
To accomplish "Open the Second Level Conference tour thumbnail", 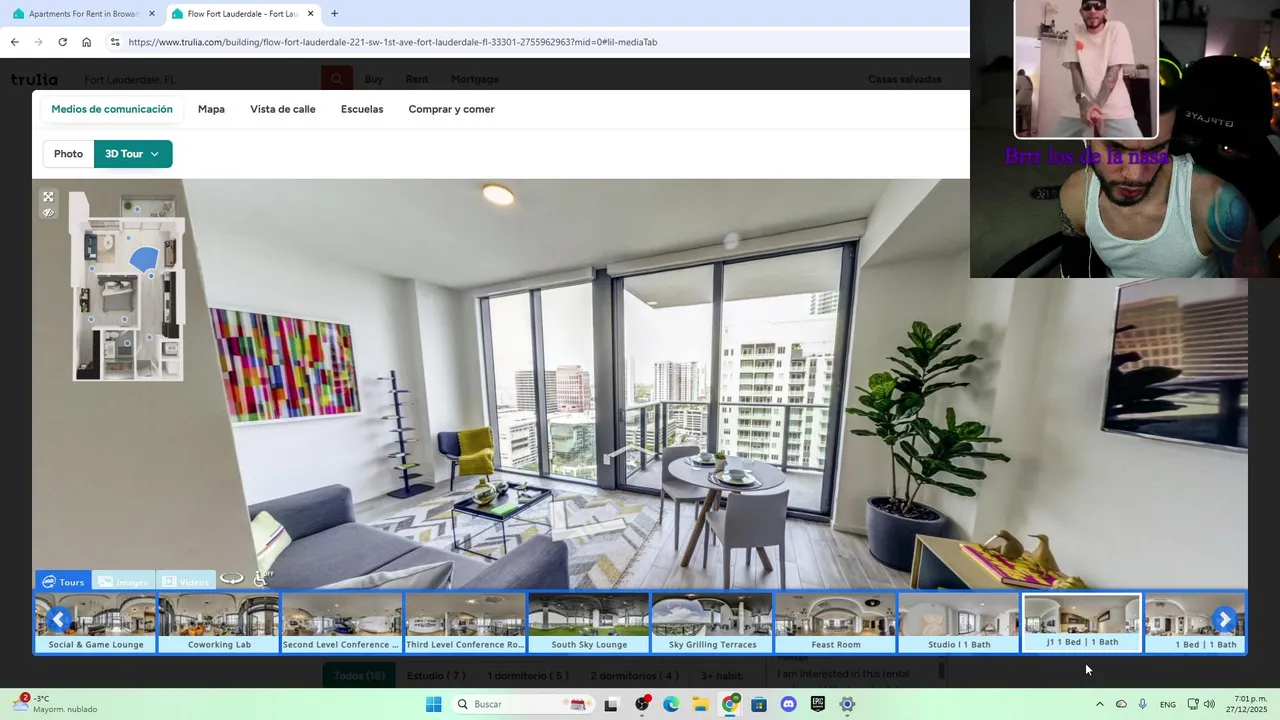I will (x=342, y=623).
